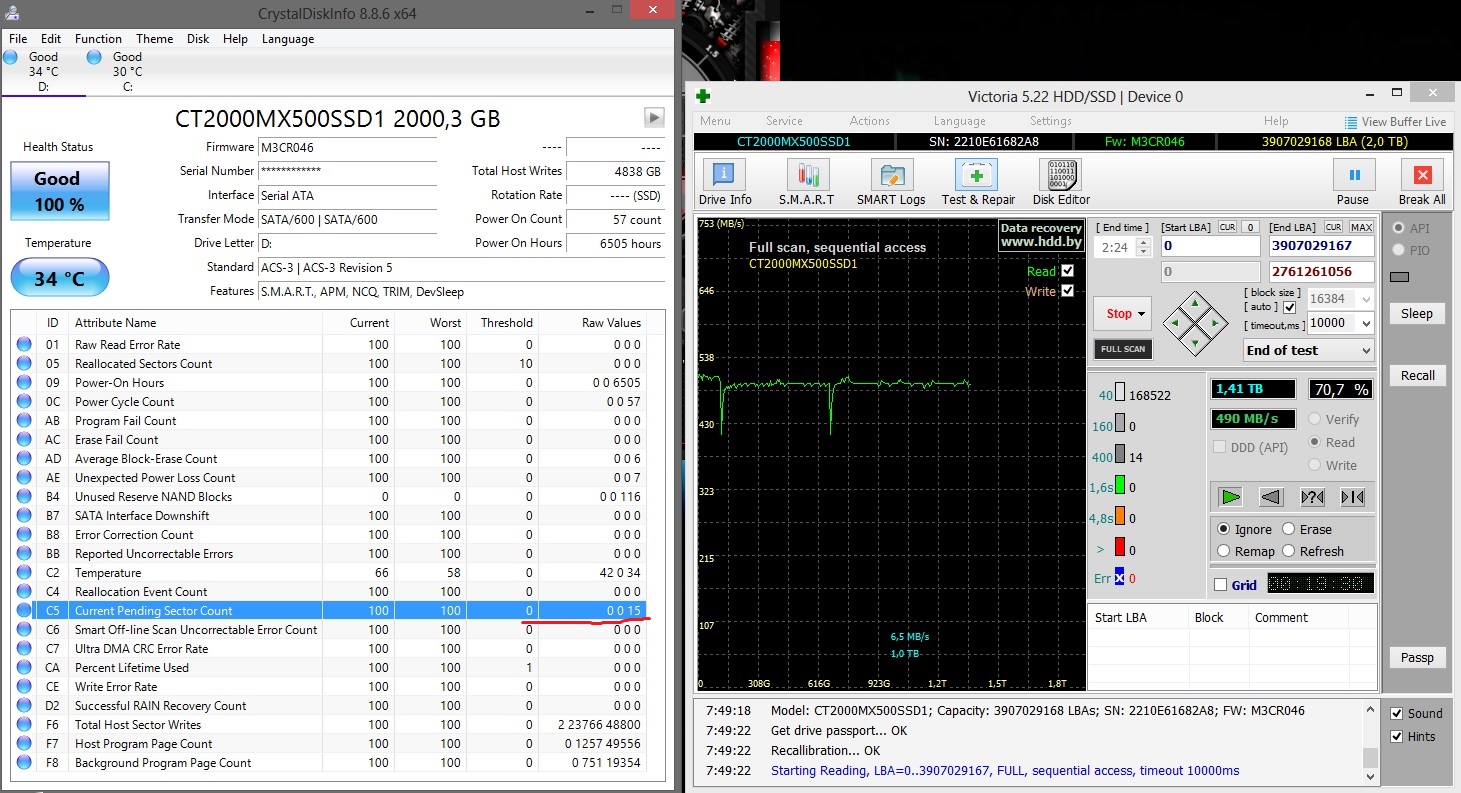The height and width of the screenshot is (793, 1461).
Task: Select the Refresh radio button
Action: pyautogui.click(x=1289, y=551)
